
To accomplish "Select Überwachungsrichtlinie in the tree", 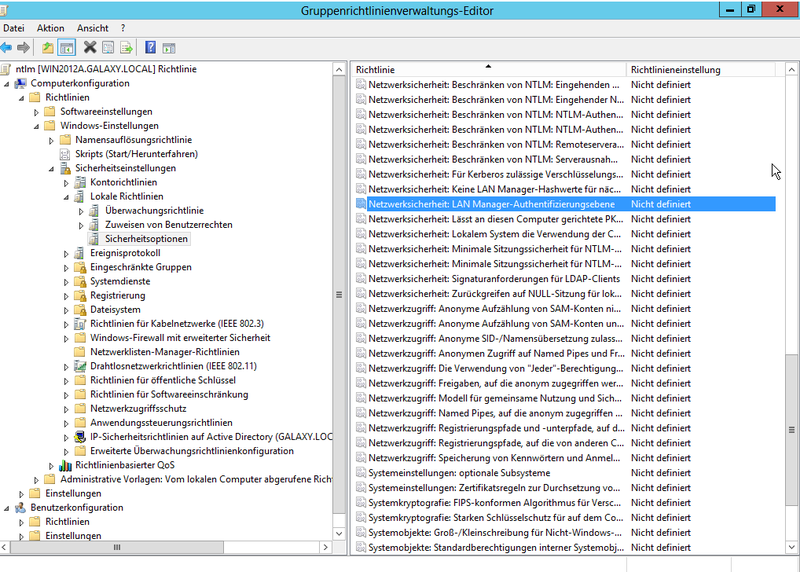I will click(154, 211).
